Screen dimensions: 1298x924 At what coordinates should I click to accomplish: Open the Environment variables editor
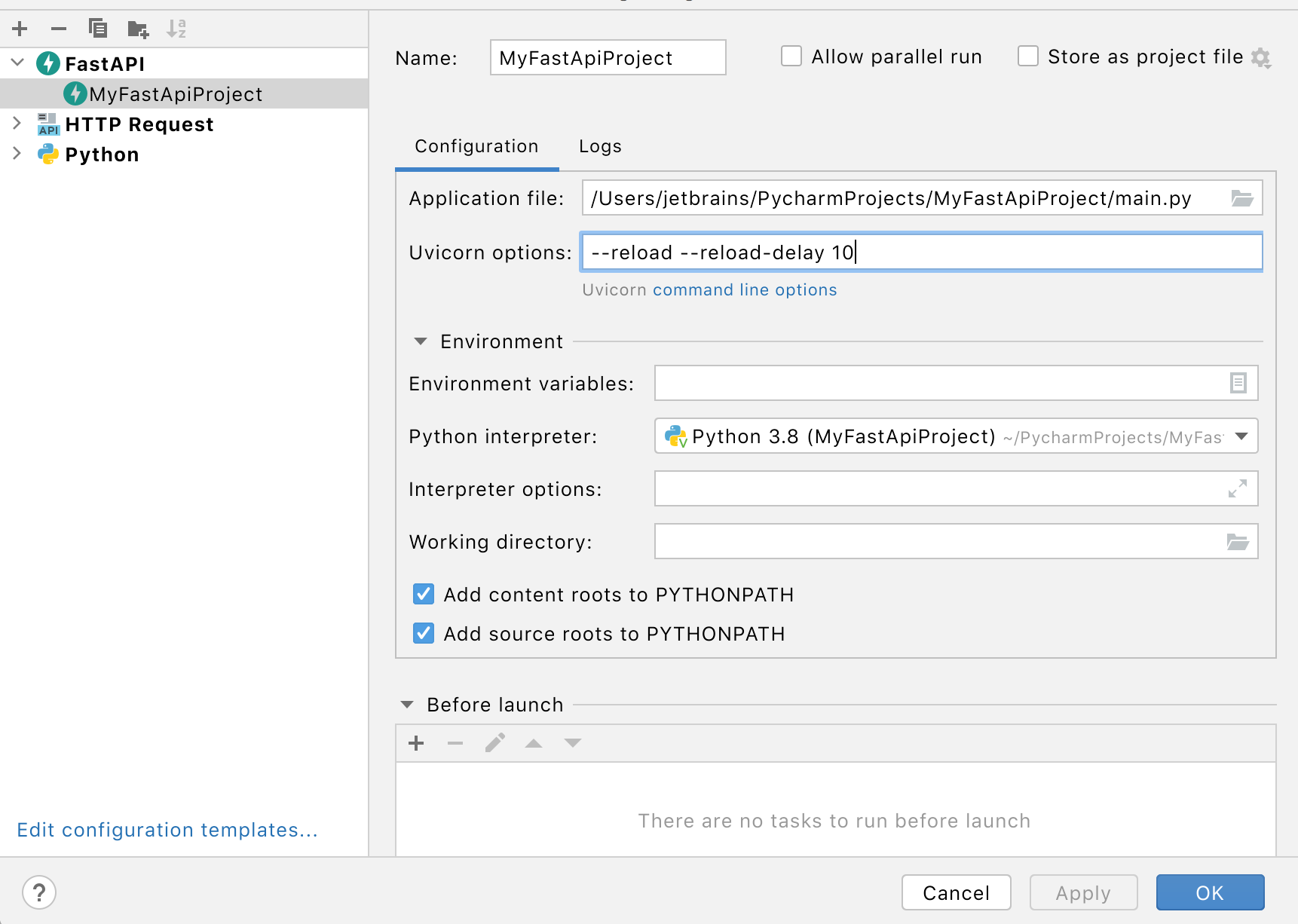click(x=1238, y=383)
